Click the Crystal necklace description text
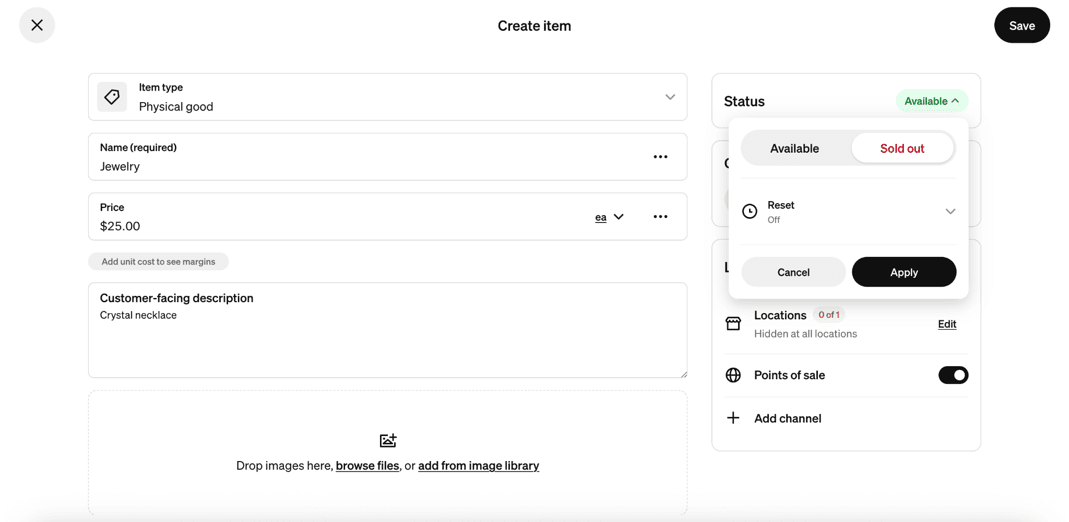The height and width of the screenshot is (522, 1069). (x=138, y=316)
